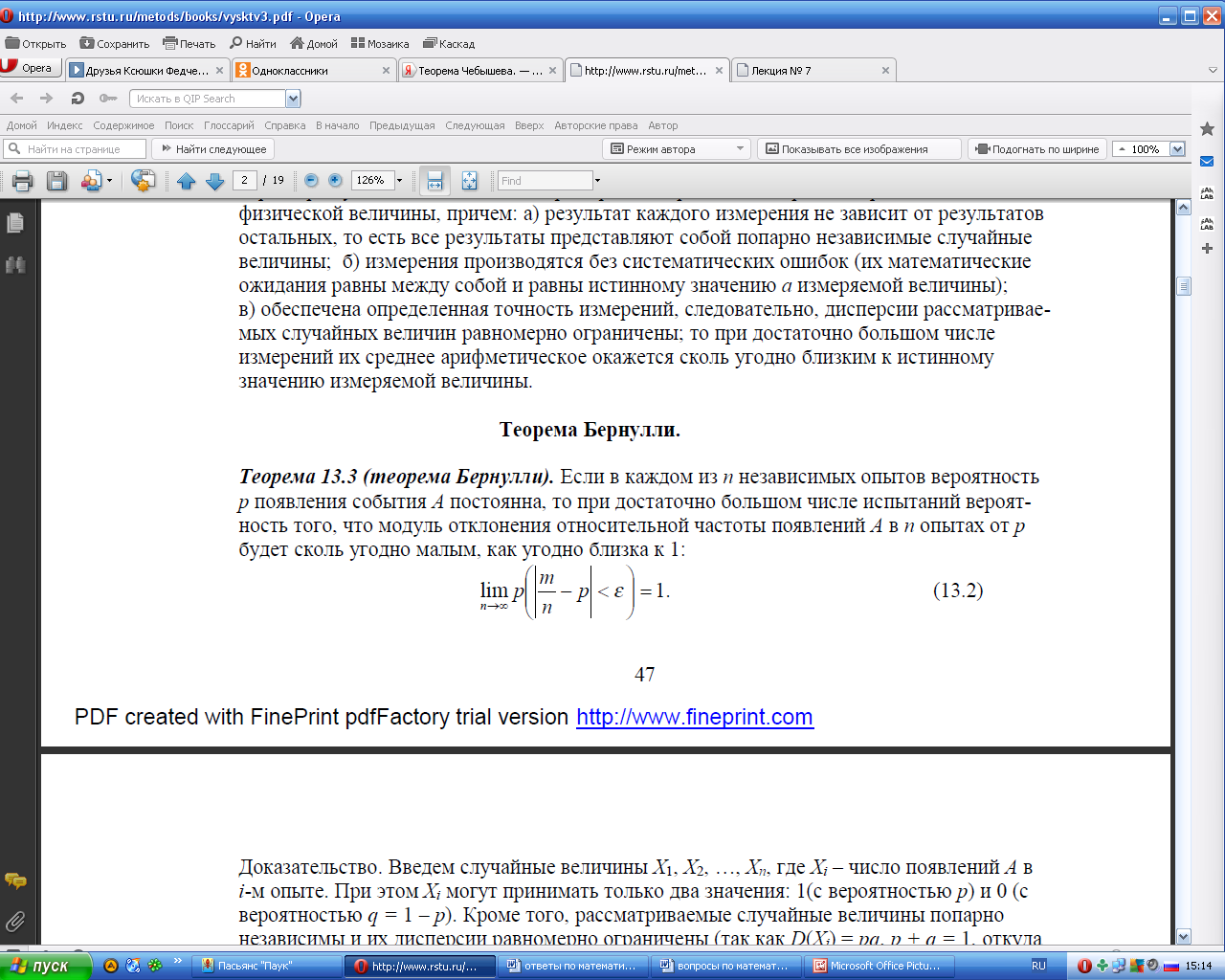Viewport: 1225px width, 980px height.
Task: Go to next page with blue down arrow
Action: click(x=215, y=181)
